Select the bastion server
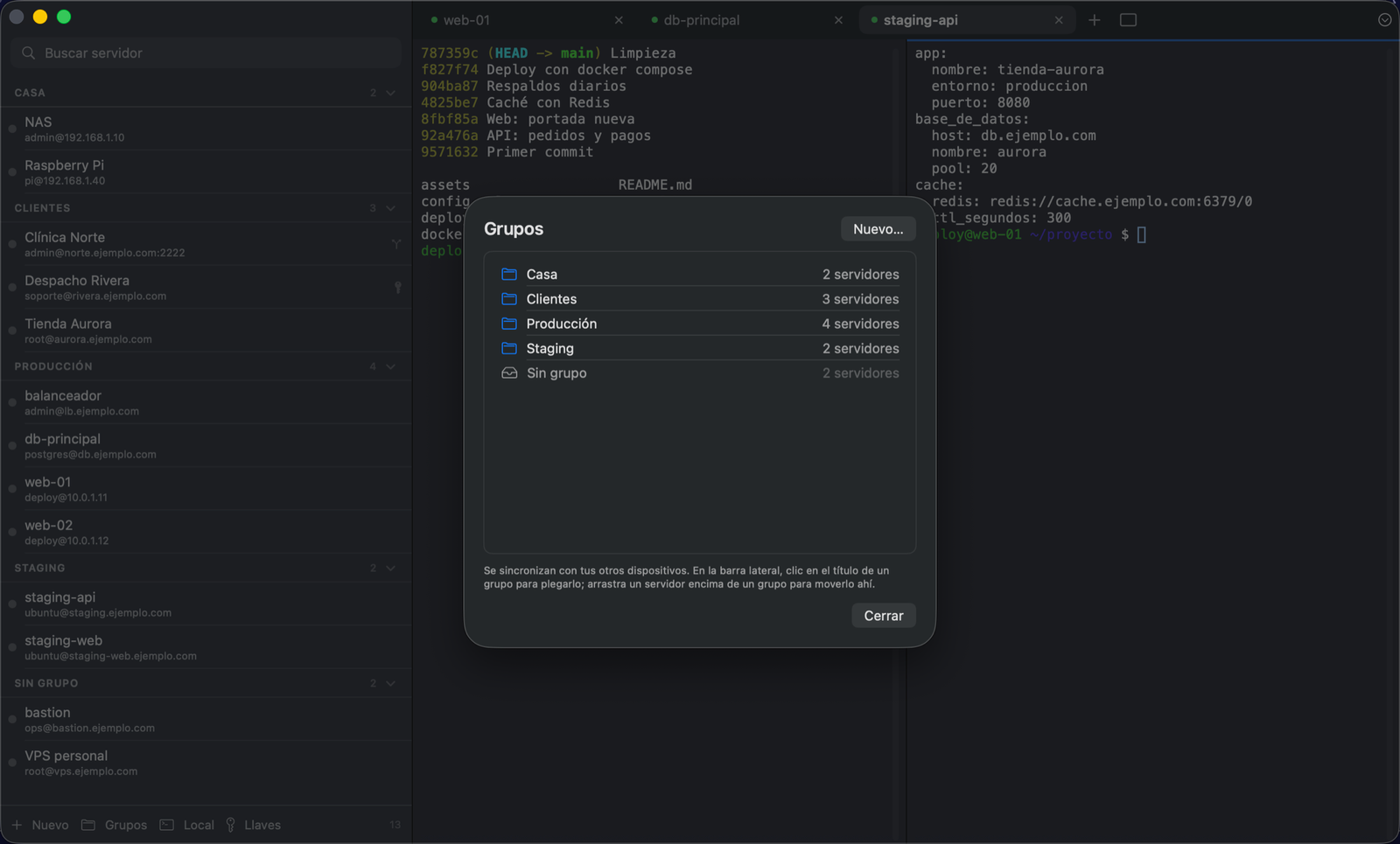The height and width of the screenshot is (844, 1400). [x=206, y=719]
